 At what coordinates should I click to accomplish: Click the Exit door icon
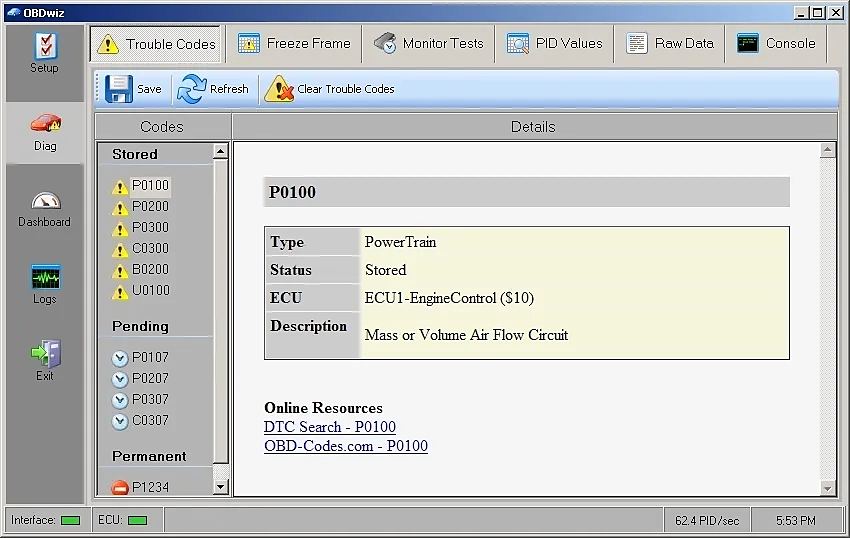[x=46, y=354]
